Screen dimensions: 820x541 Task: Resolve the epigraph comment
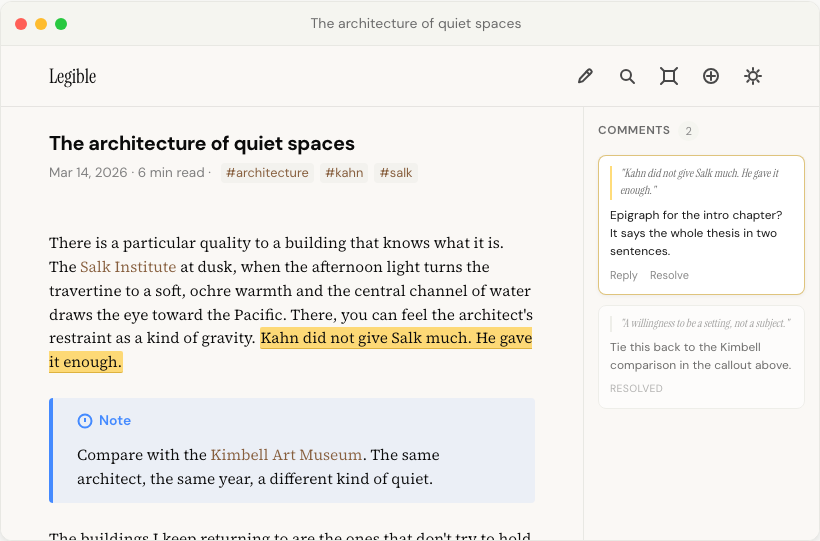[669, 275]
